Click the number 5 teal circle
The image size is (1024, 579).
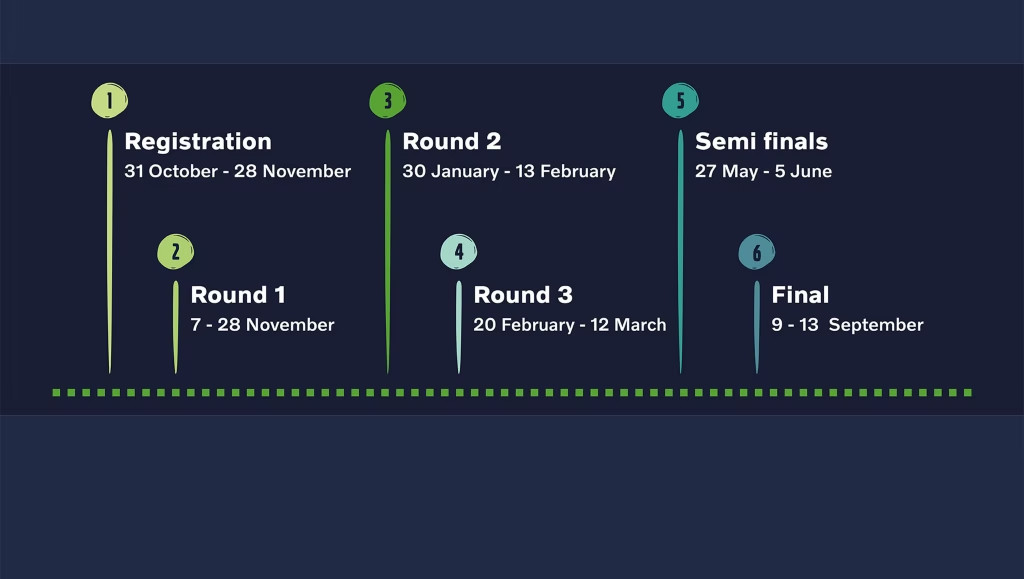[x=680, y=101]
